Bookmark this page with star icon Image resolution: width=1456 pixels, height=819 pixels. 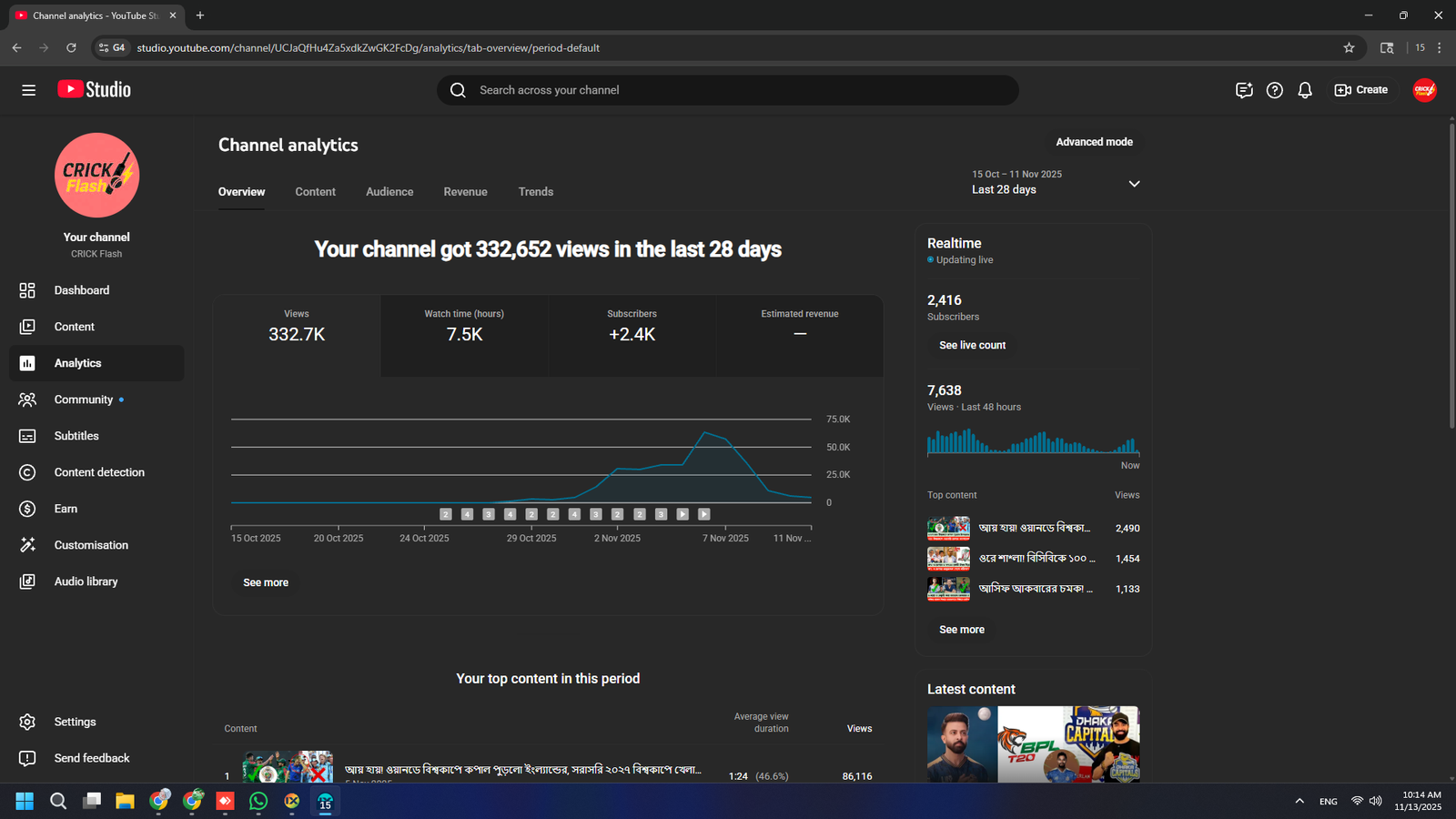pos(1349,48)
